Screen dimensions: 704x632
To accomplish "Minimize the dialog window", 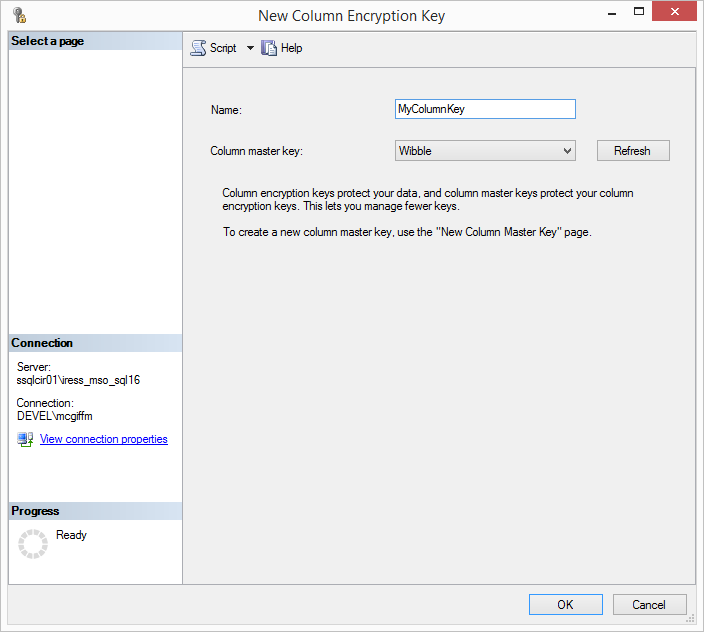I will pos(585,15).
